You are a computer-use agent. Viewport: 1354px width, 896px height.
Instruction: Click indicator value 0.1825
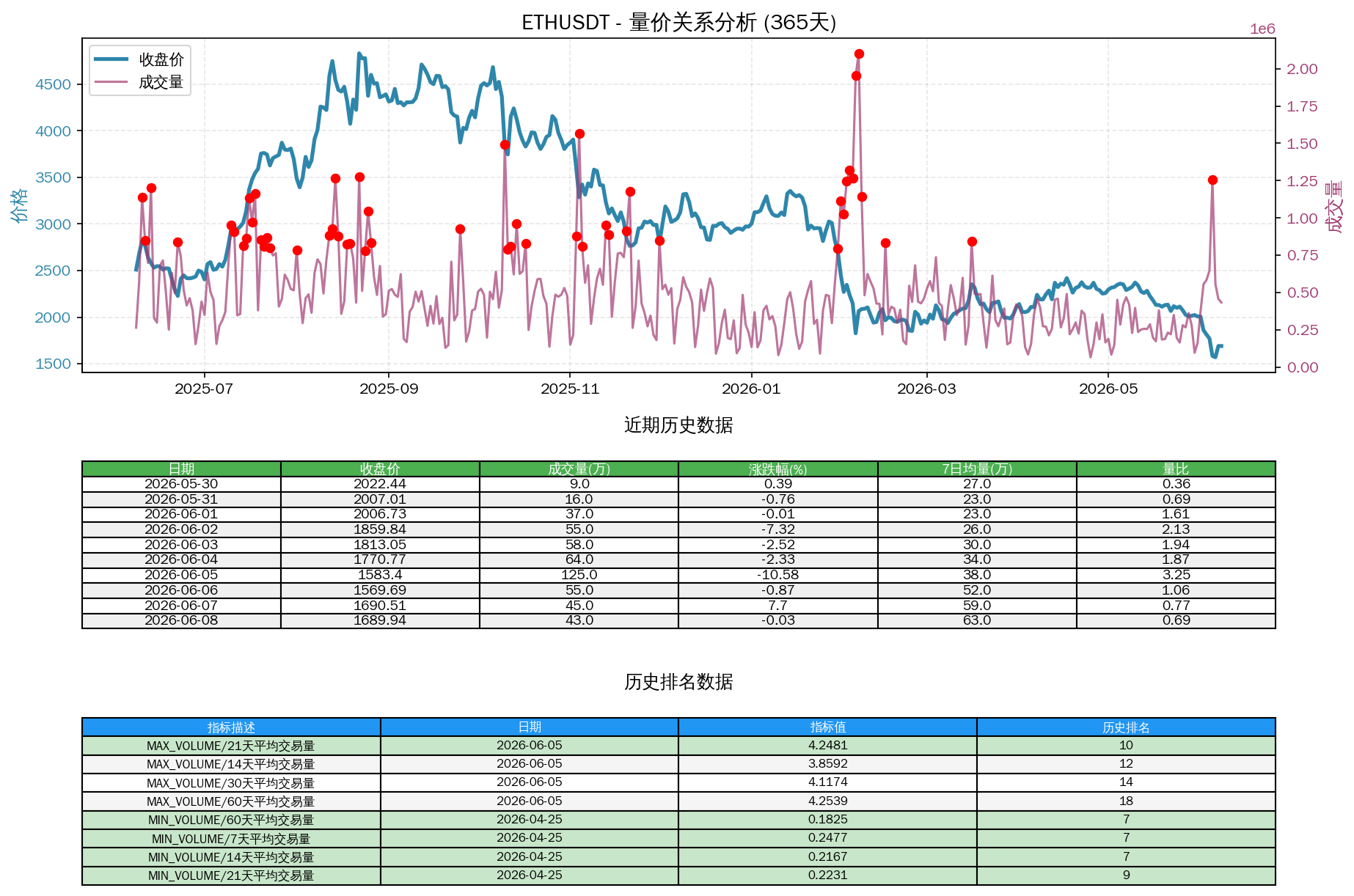828,820
